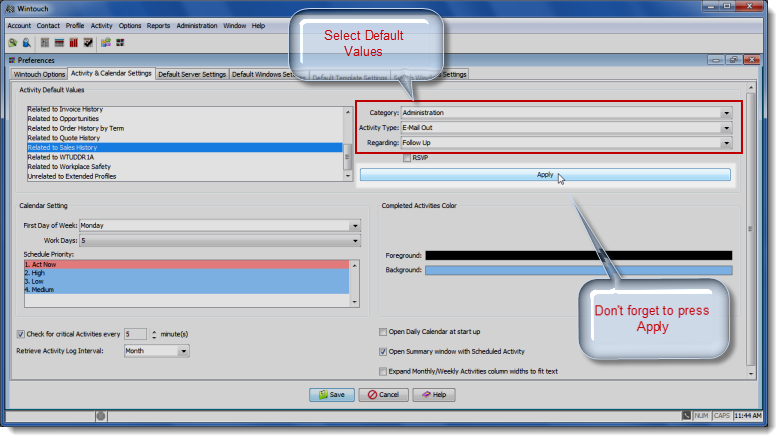Select Related to Order History by Term
Image resolution: width=783 pixels, height=442 pixels.
point(185,128)
